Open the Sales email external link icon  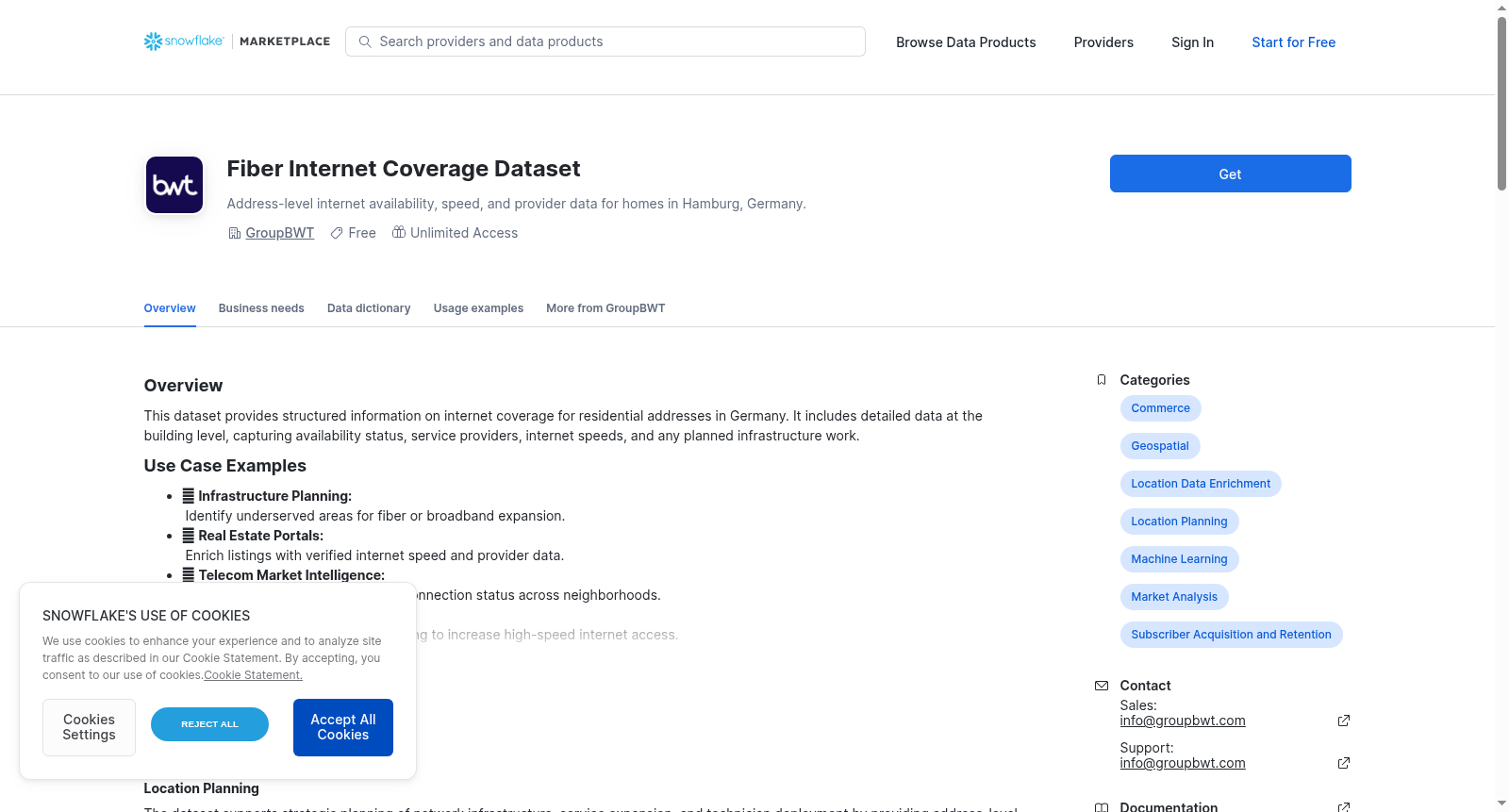[1344, 721]
